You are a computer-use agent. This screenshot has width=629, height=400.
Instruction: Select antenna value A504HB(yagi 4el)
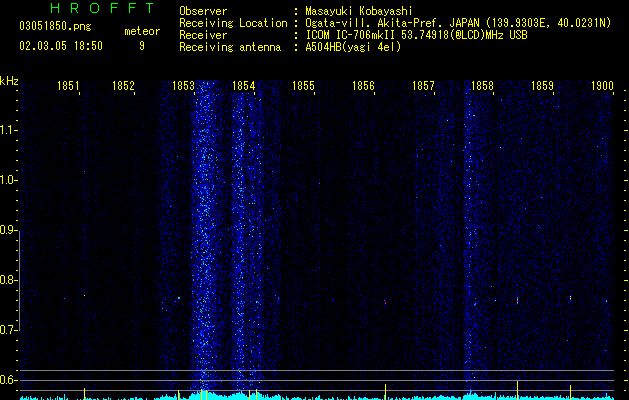[x=353, y=47]
